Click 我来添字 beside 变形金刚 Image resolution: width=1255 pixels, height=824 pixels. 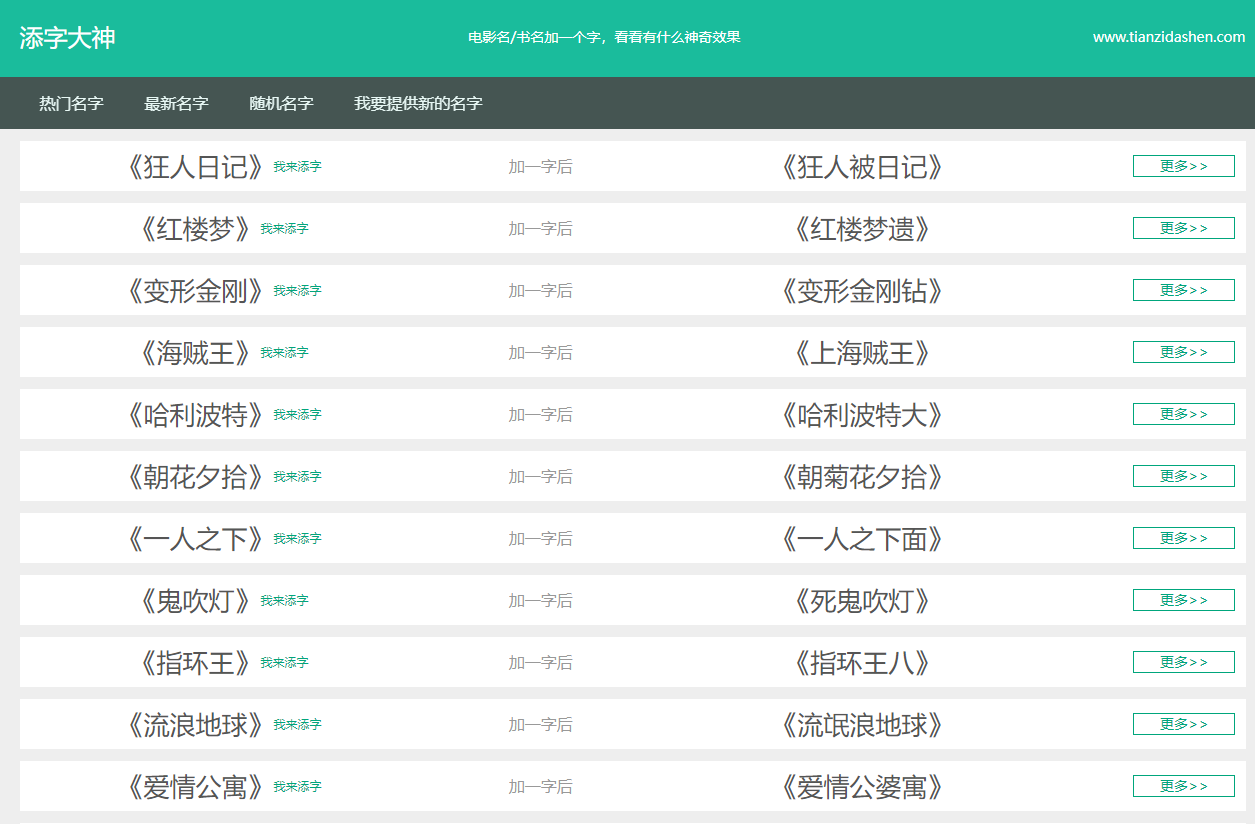point(297,291)
